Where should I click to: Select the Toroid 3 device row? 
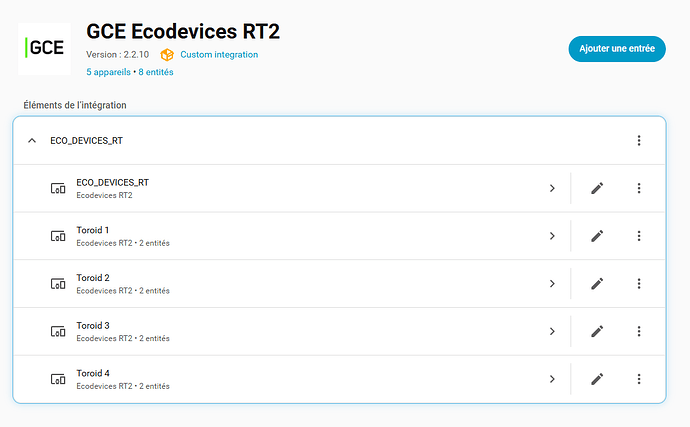(291, 331)
